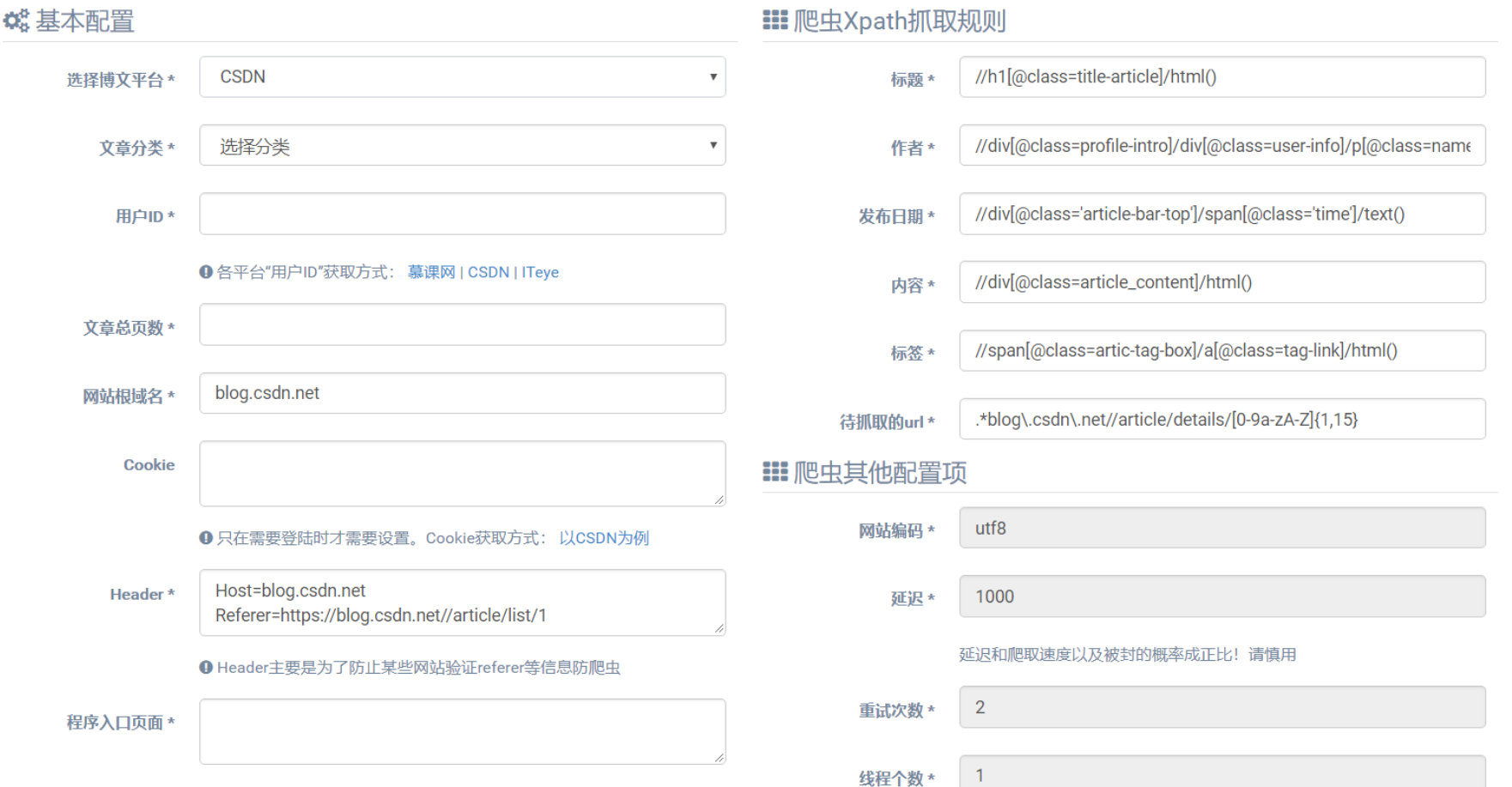Click the 程序入口页面 entry page textarea
Screen dimensions: 1512x787
[462, 730]
